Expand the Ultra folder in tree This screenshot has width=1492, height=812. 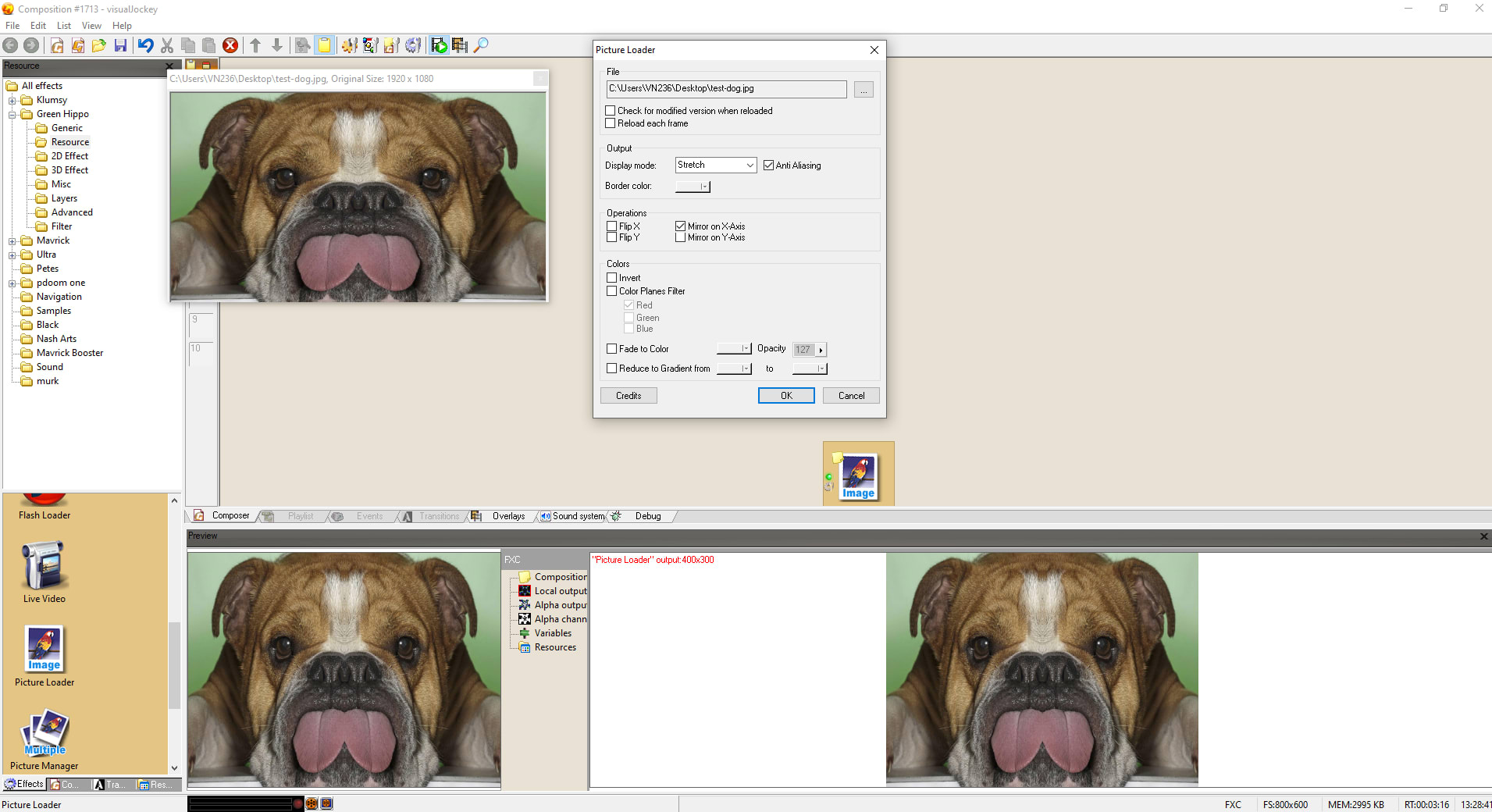[12, 255]
